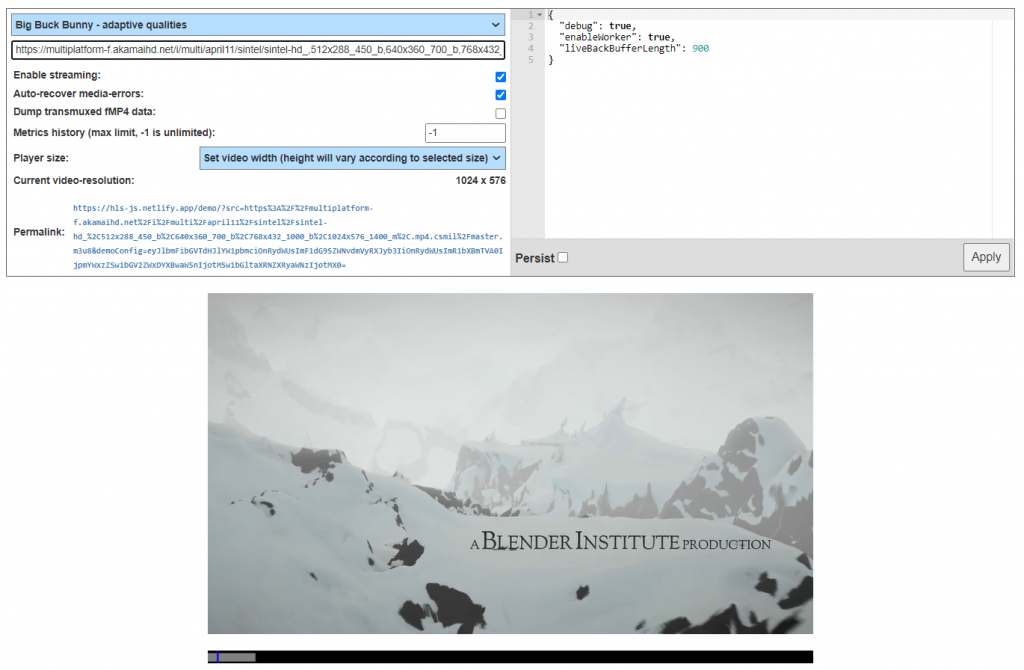Tick the Persist checkbox
The height and width of the screenshot is (670, 1024).
click(563, 258)
